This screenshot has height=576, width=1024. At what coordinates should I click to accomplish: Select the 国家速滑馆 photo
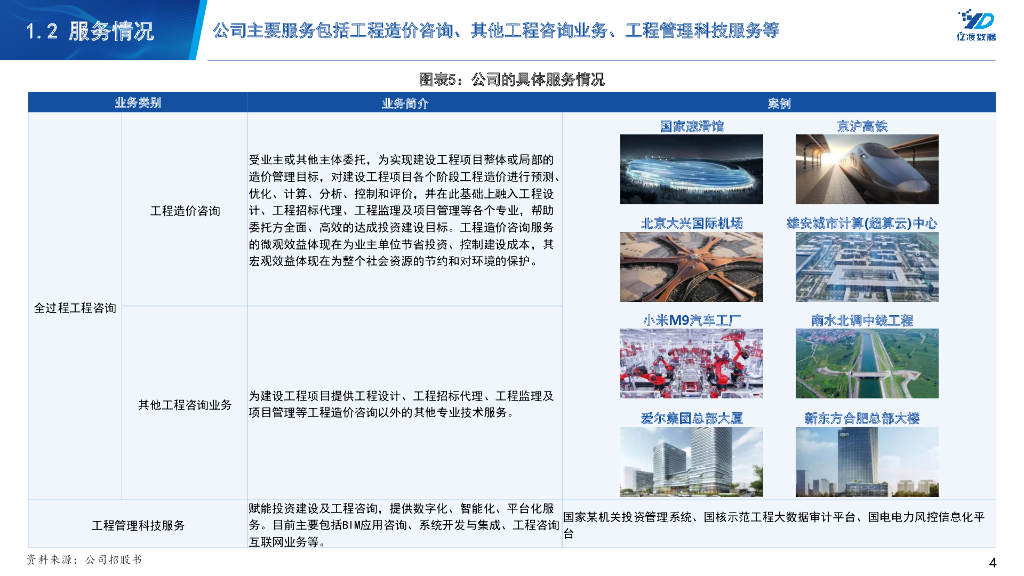click(x=691, y=169)
